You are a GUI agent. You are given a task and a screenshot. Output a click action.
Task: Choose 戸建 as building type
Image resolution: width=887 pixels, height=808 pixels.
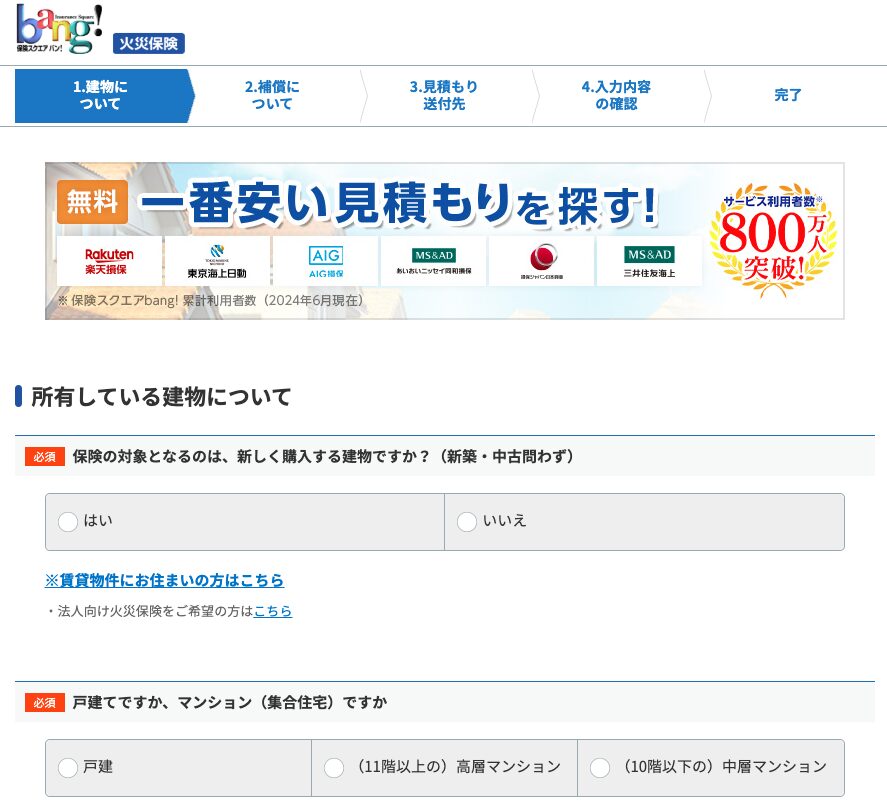click(x=68, y=768)
